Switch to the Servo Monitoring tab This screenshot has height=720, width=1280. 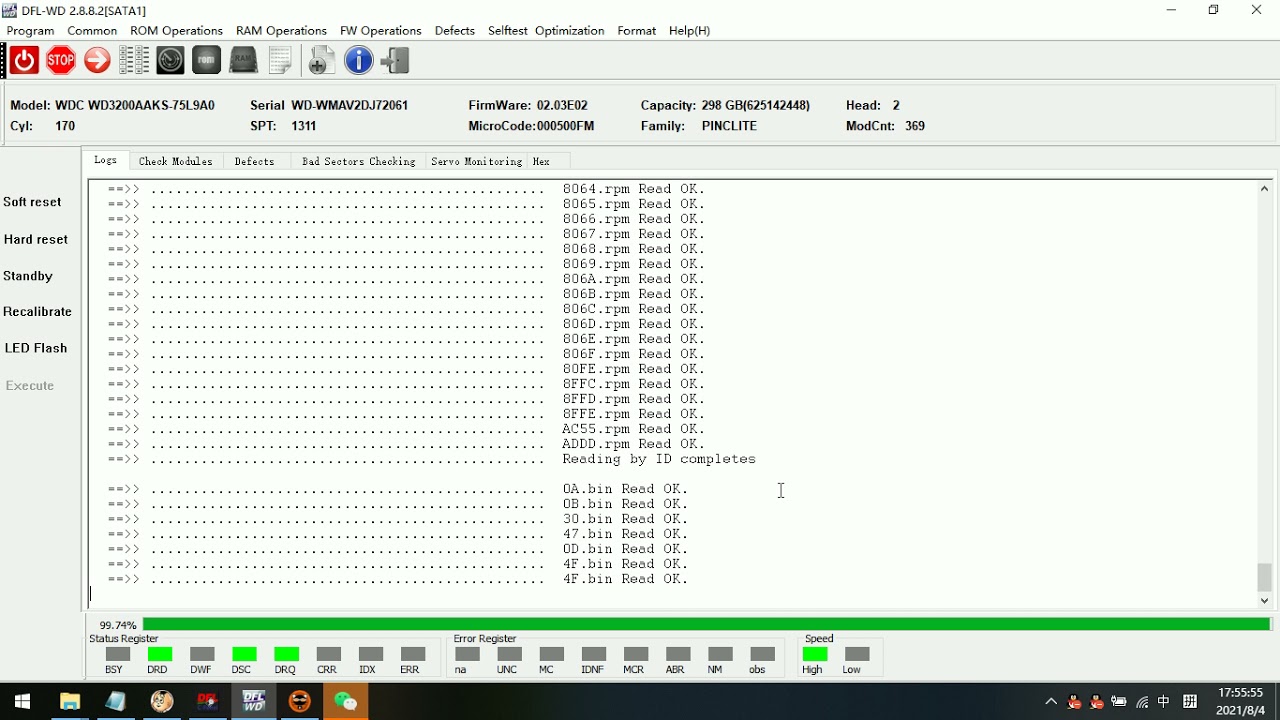pyautogui.click(x=476, y=161)
